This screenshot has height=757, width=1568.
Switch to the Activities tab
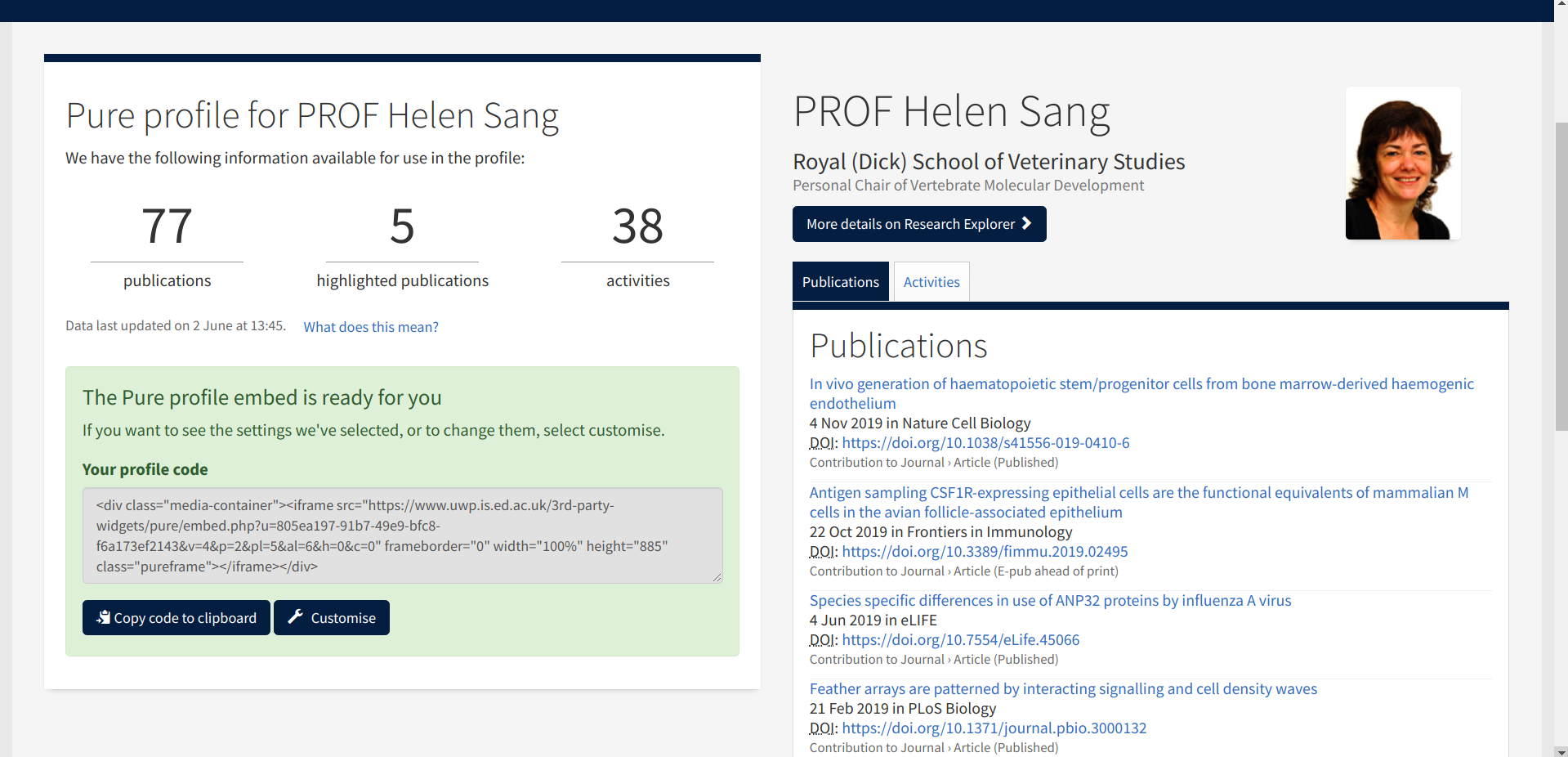click(931, 282)
